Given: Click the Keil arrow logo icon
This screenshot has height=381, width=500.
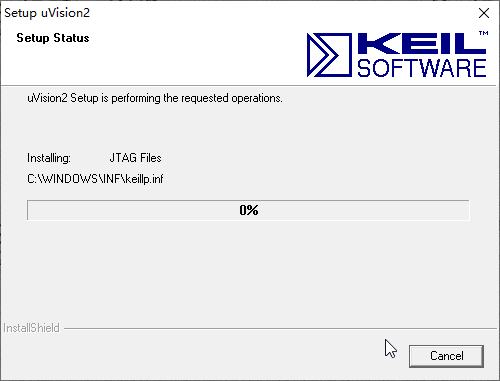Looking at the screenshot, I should point(329,55).
